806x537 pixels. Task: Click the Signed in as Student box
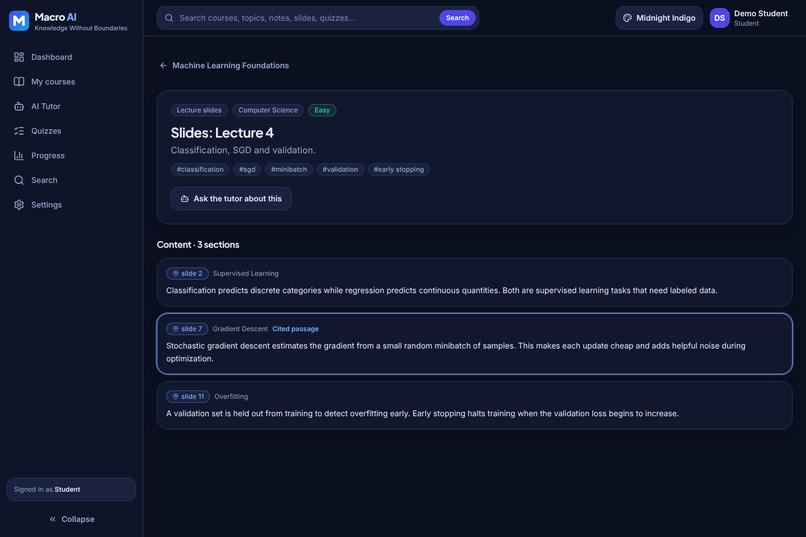[x=71, y=490]
